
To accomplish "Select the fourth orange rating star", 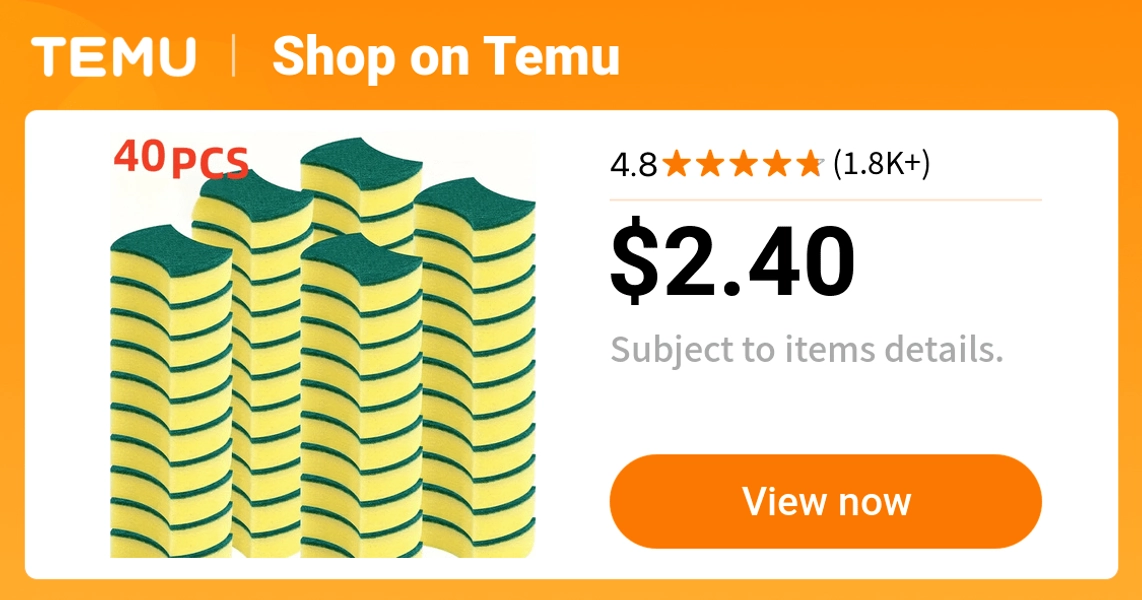I will pyautogui.click(x=777, y=164).
